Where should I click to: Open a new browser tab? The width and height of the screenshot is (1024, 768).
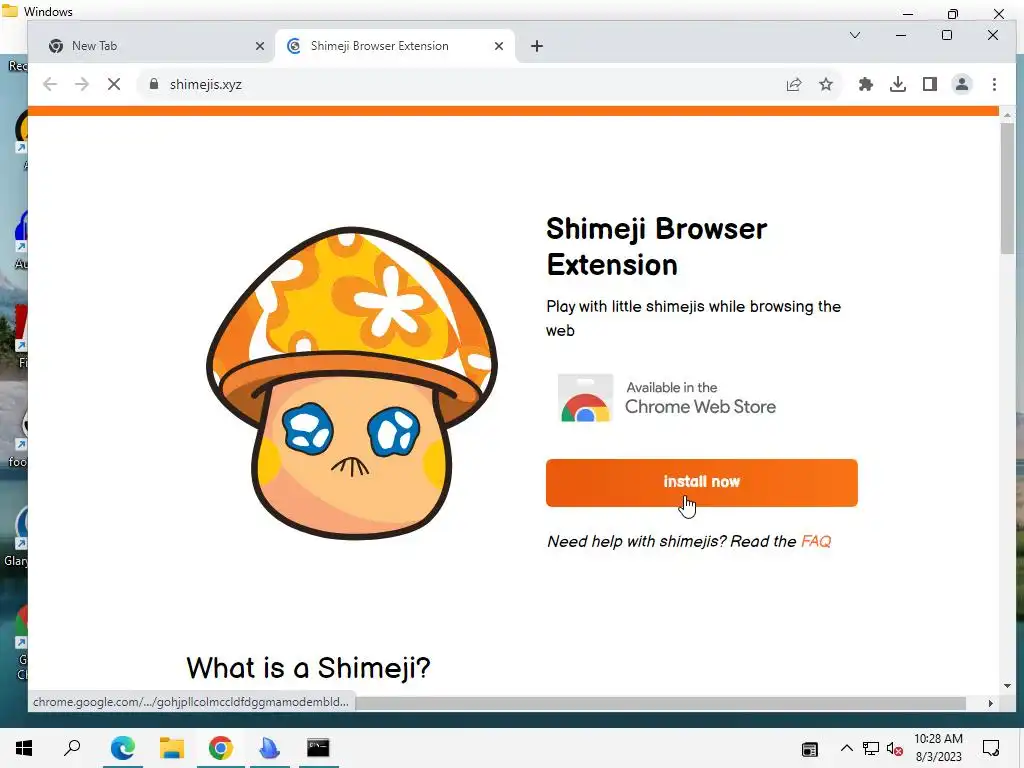(537, 46)
